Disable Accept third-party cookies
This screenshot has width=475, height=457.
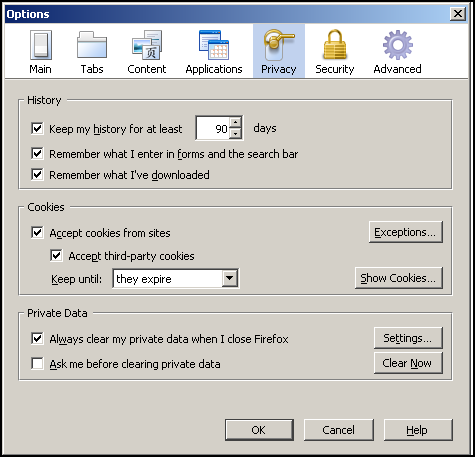pyautogui.click(x=56, y=256)
